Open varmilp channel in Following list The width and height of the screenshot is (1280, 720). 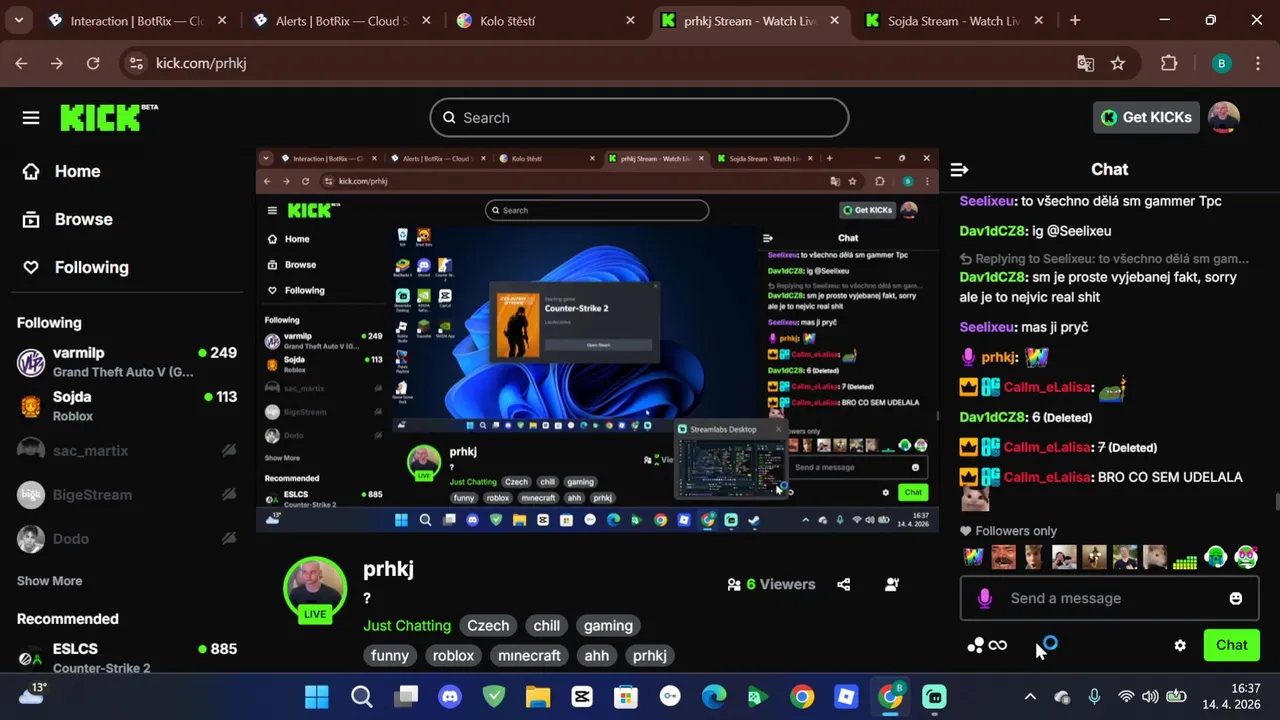(x=127, y=362)
